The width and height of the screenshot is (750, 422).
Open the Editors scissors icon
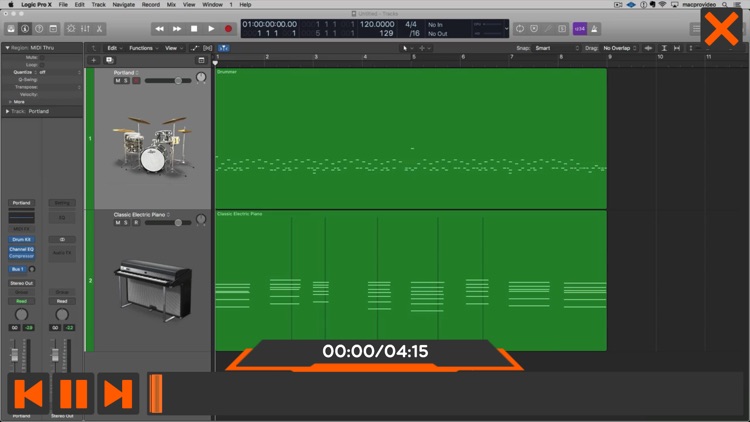pos(99,29)
